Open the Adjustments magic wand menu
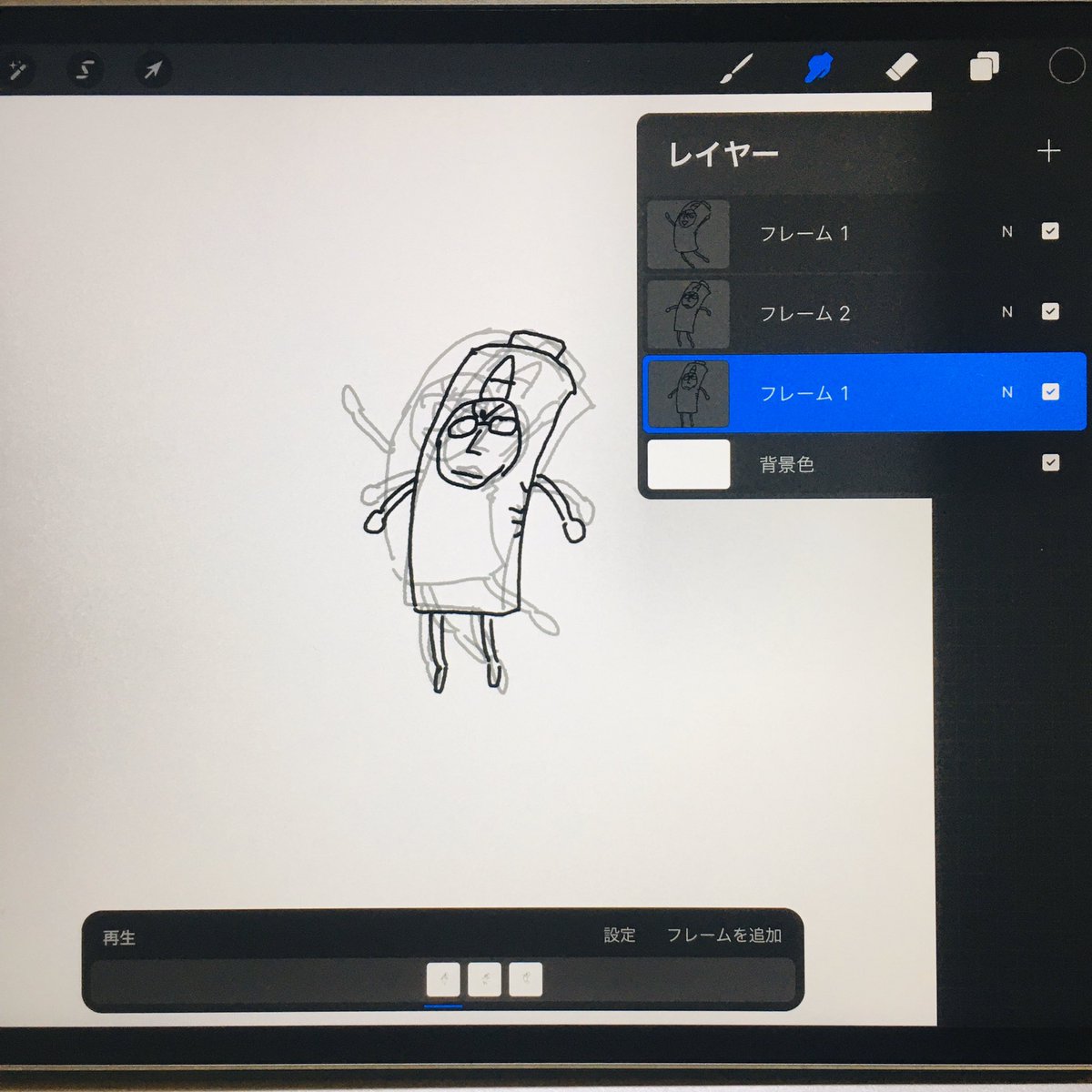Screen dimensions: 1092x1092 point(15,69)
